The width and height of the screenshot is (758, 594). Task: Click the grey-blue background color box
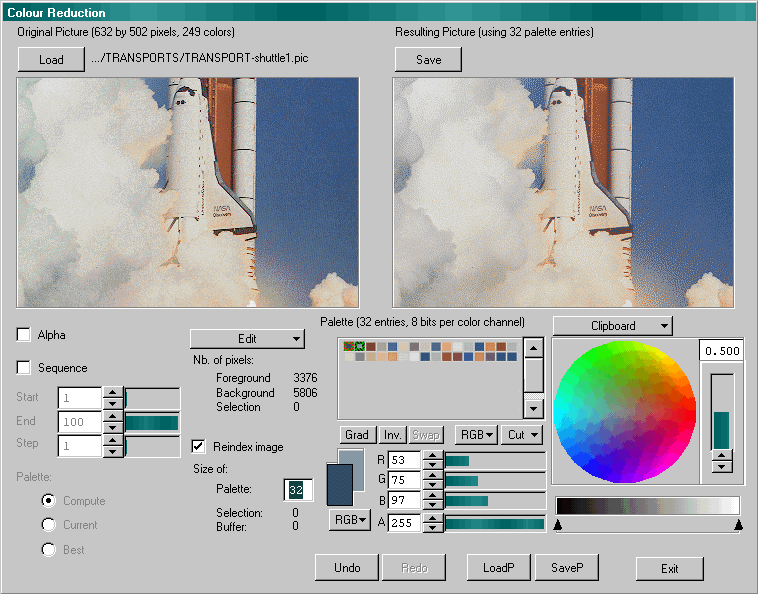click(x=358, y=459)
